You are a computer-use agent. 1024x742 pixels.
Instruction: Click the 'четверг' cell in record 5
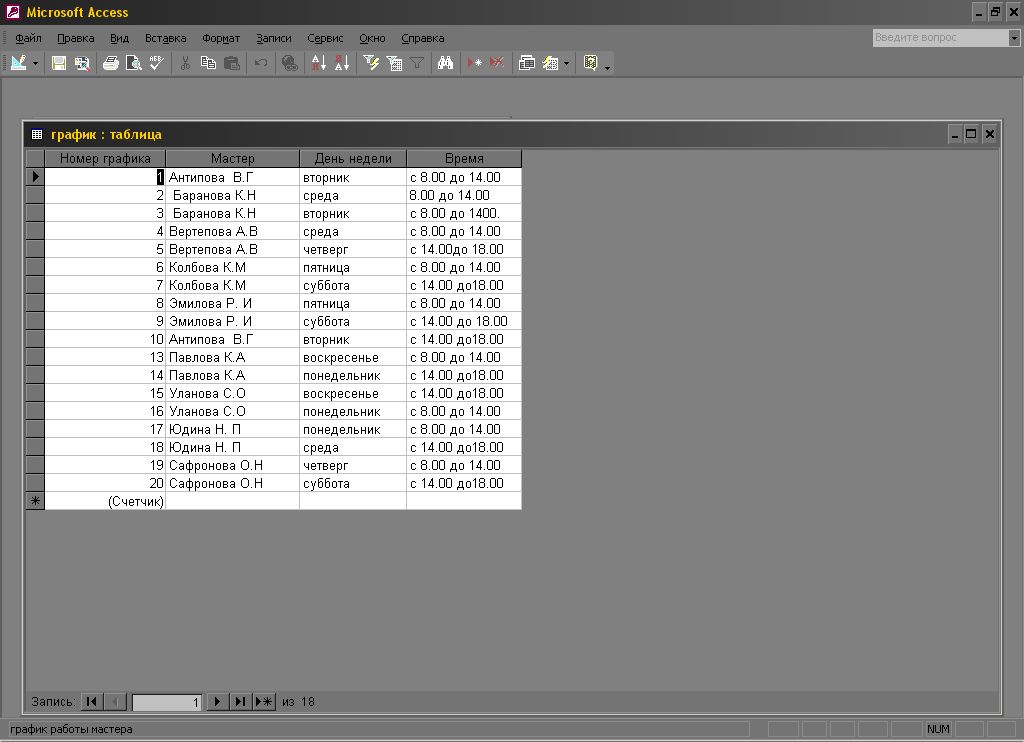[x=353, y=250]
